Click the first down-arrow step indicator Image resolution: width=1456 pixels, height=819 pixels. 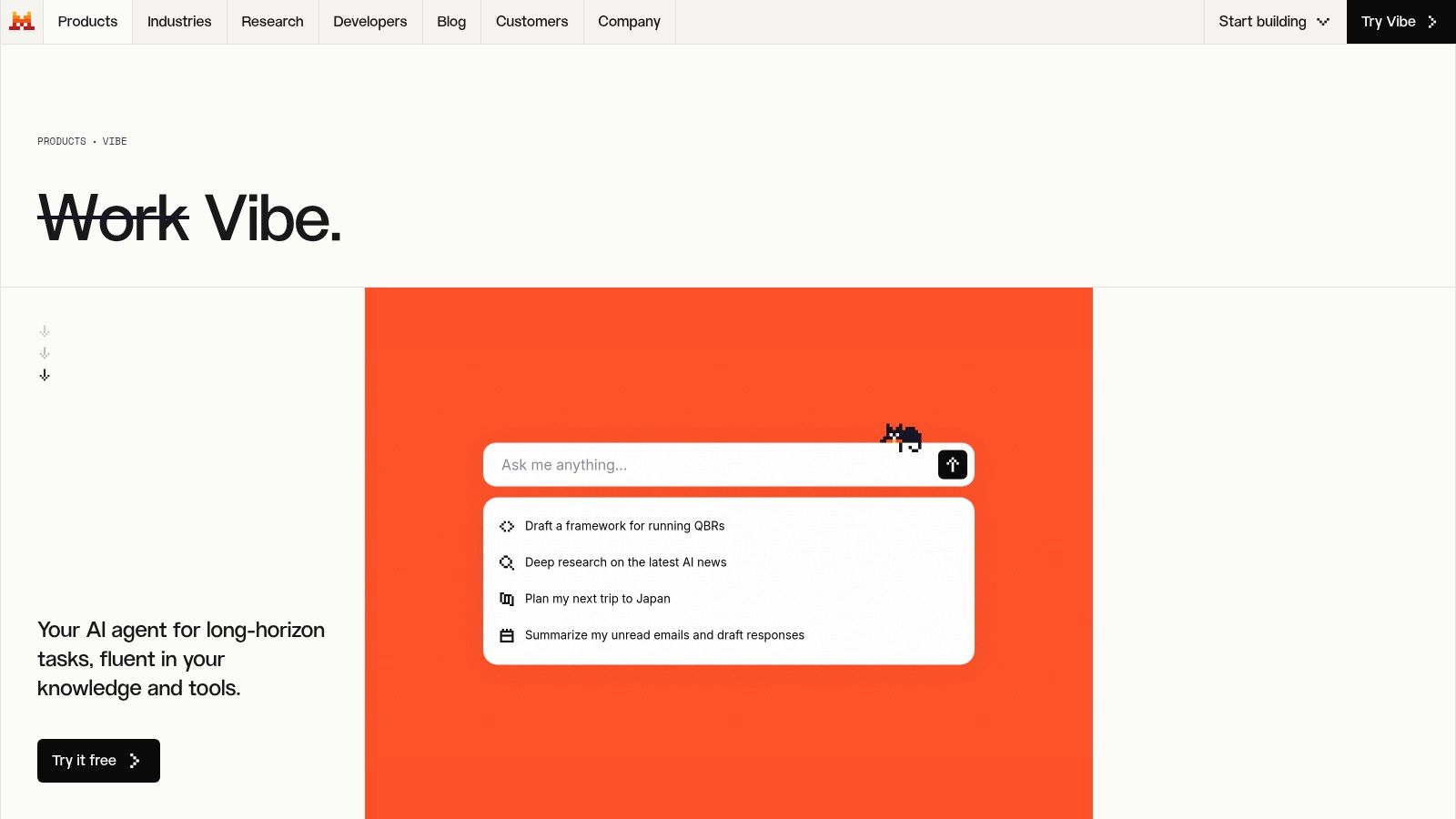coord(45,331)
